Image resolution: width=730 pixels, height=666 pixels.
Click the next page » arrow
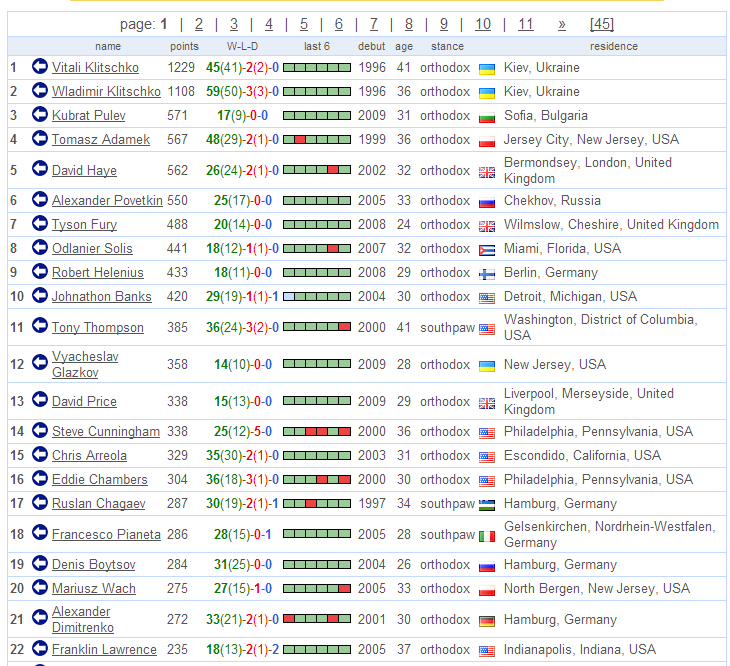tap(562, 24)
